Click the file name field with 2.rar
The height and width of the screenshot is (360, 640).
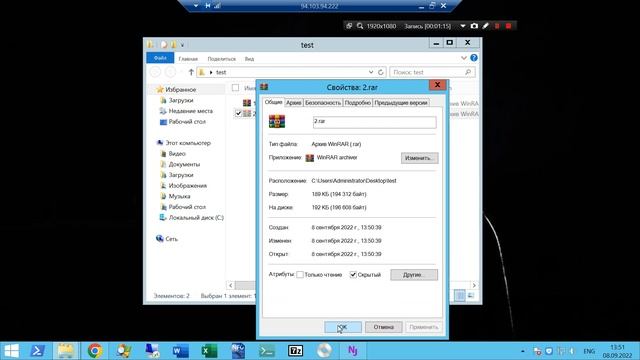[x=374, y=122]
